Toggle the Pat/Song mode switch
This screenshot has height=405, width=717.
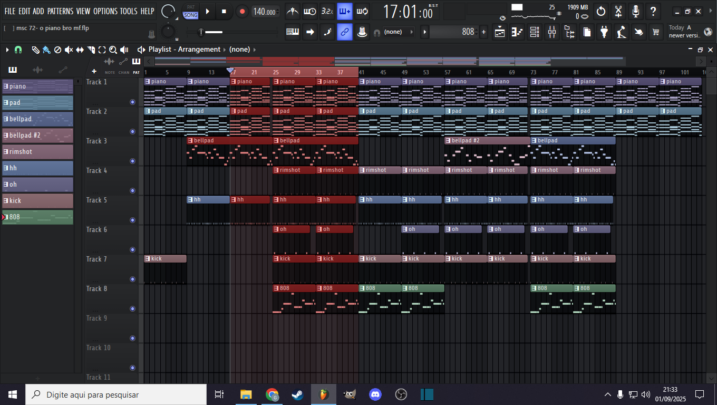(x=190, y=12)
